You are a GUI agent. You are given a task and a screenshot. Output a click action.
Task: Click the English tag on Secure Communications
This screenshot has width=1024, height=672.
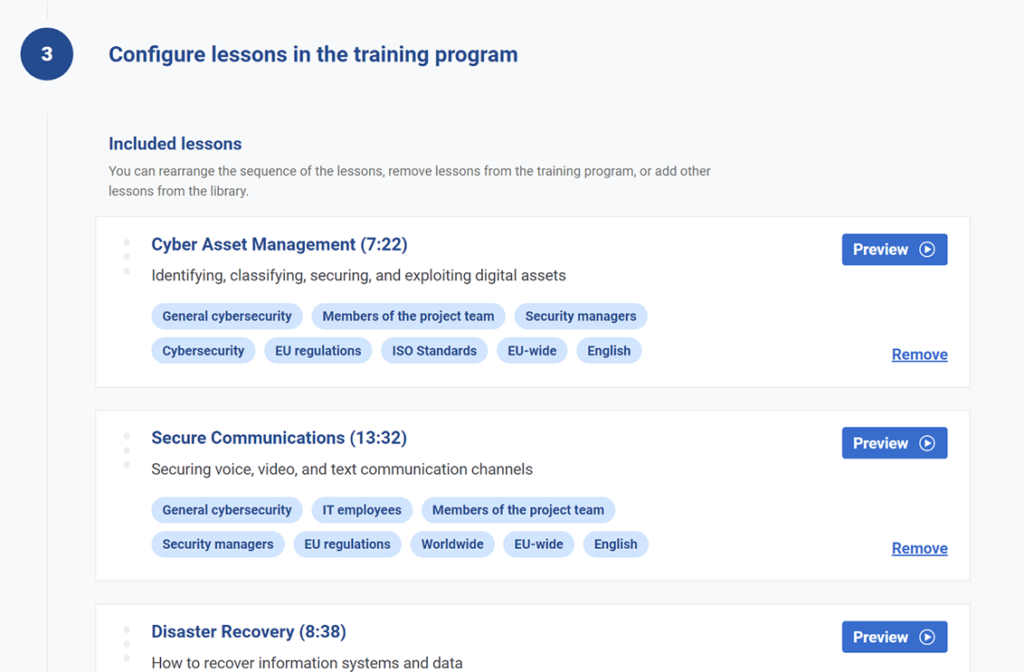click(615, 543)
